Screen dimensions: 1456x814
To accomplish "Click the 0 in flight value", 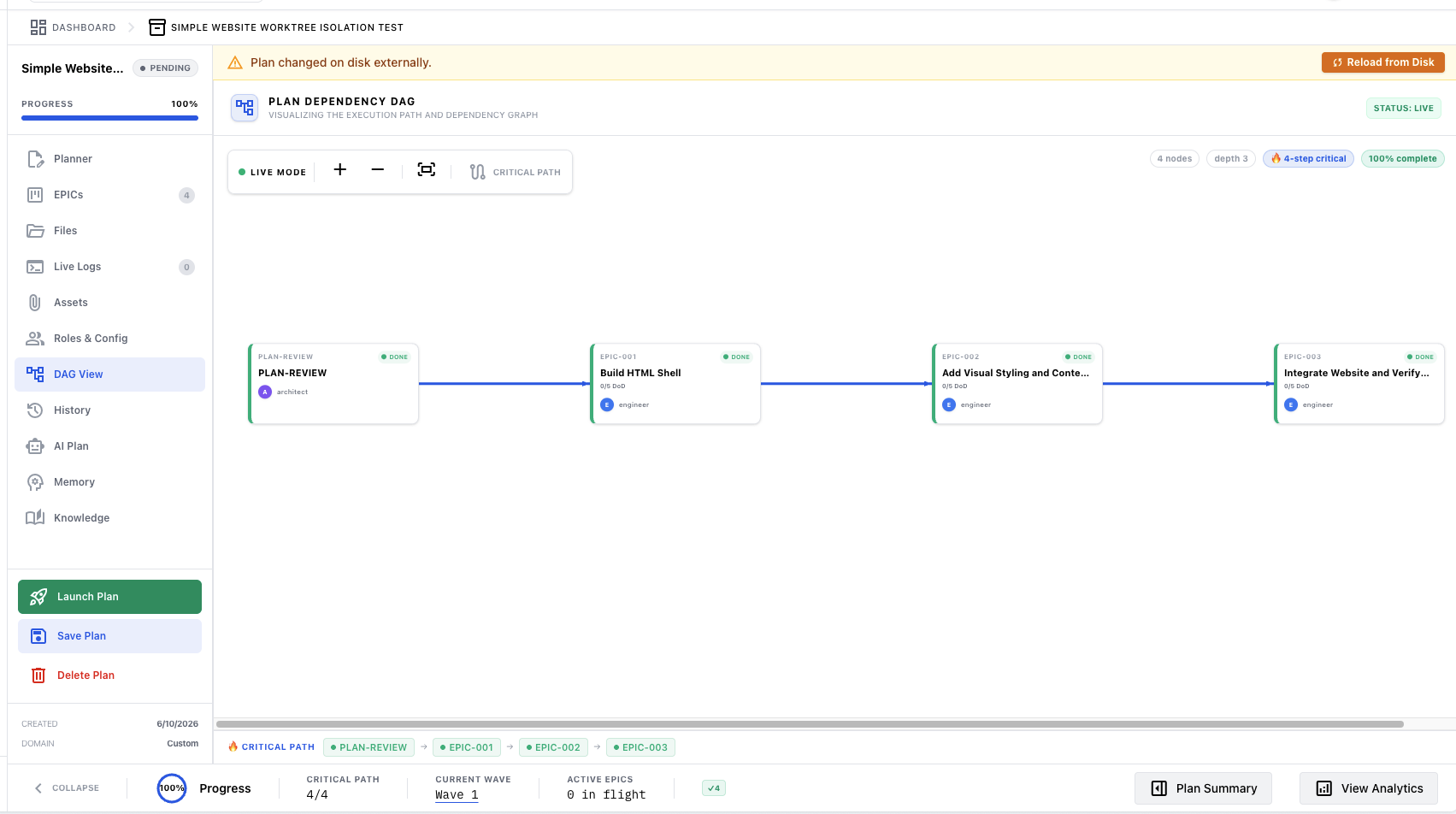I will pos(606,795).
